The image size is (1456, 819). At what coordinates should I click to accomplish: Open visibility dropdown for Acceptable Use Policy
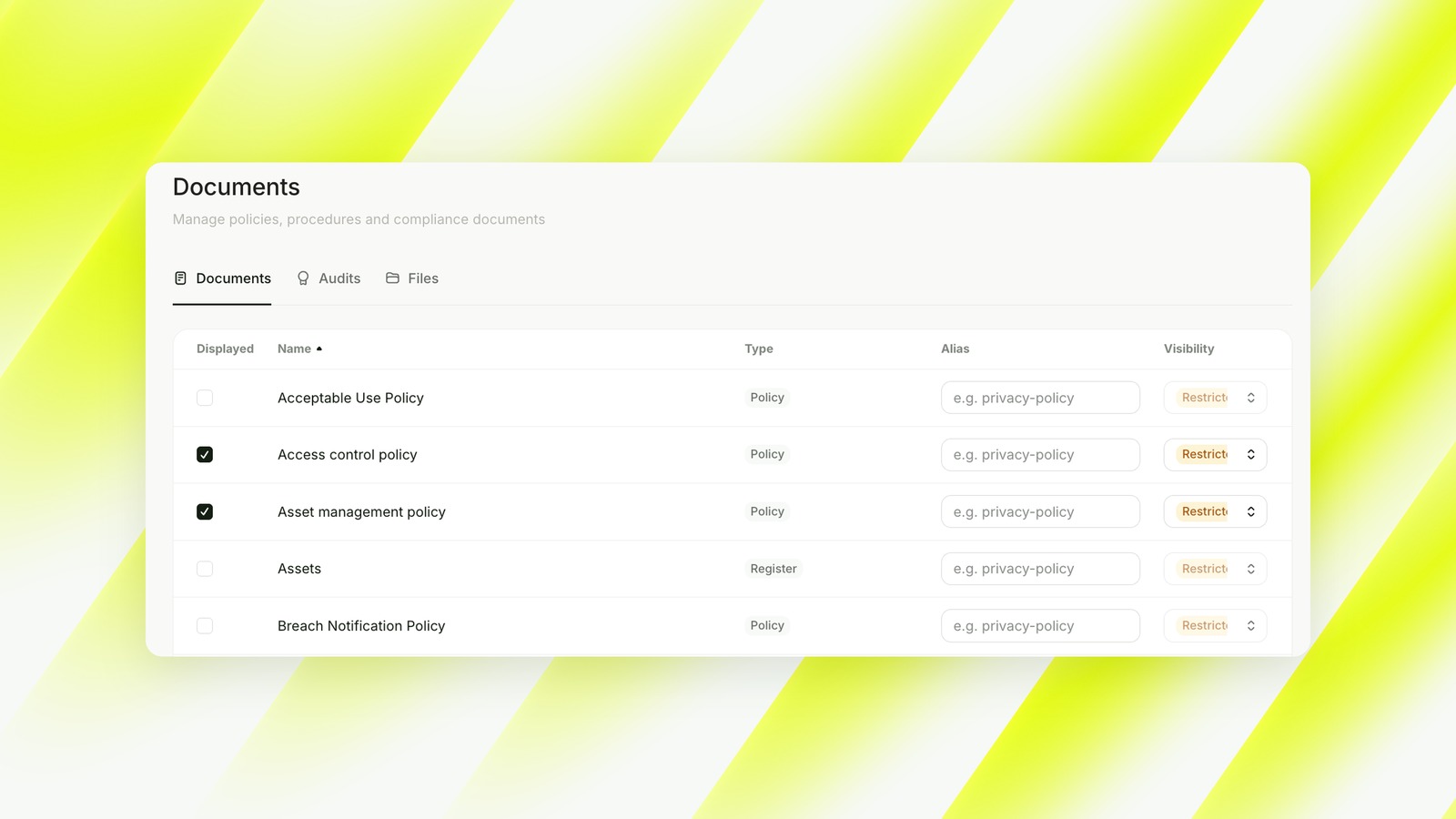coord(1215,398)
